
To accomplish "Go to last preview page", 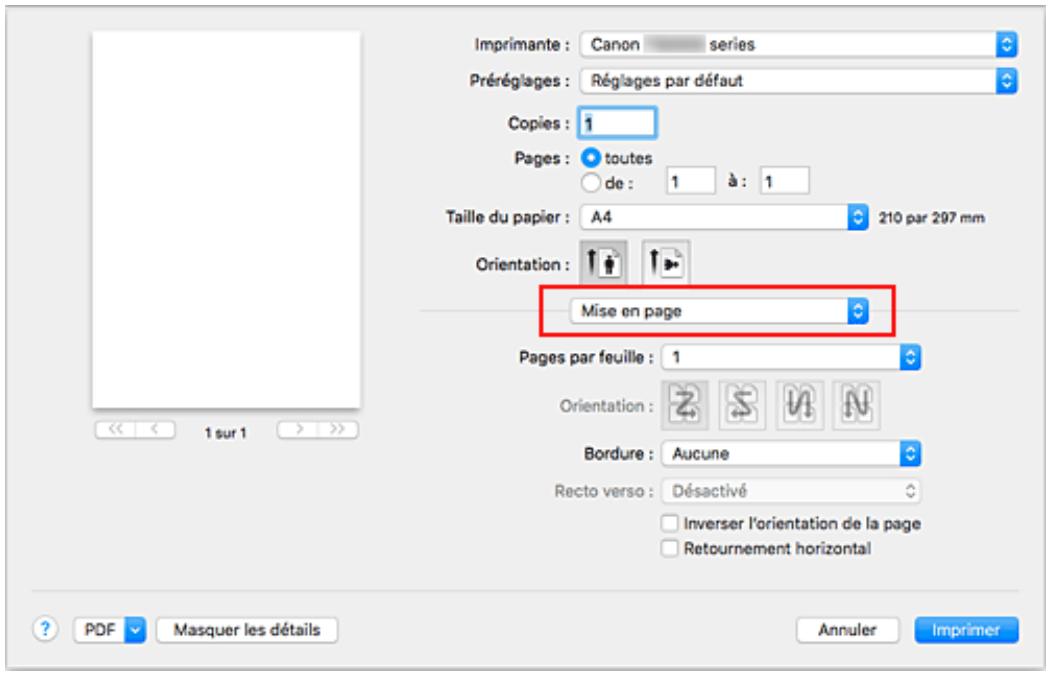I will (x=338, y=429).
